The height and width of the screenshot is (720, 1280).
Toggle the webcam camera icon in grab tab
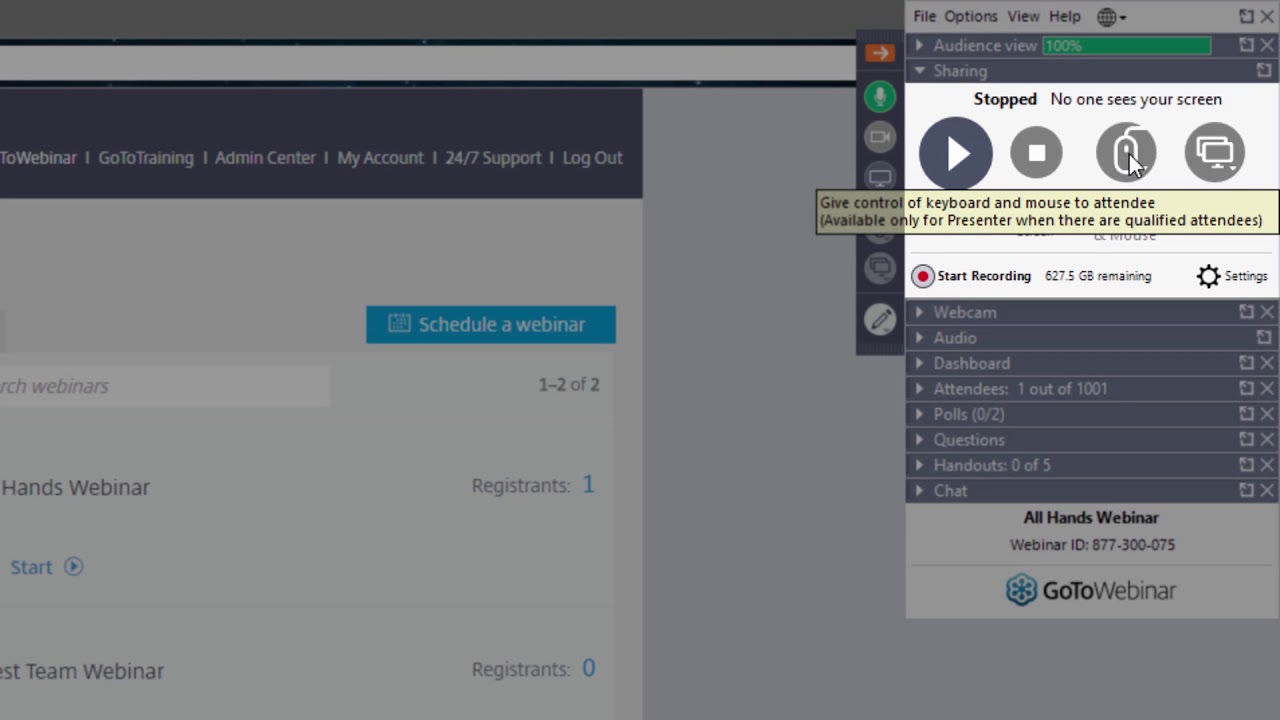(x=880, y=137)
